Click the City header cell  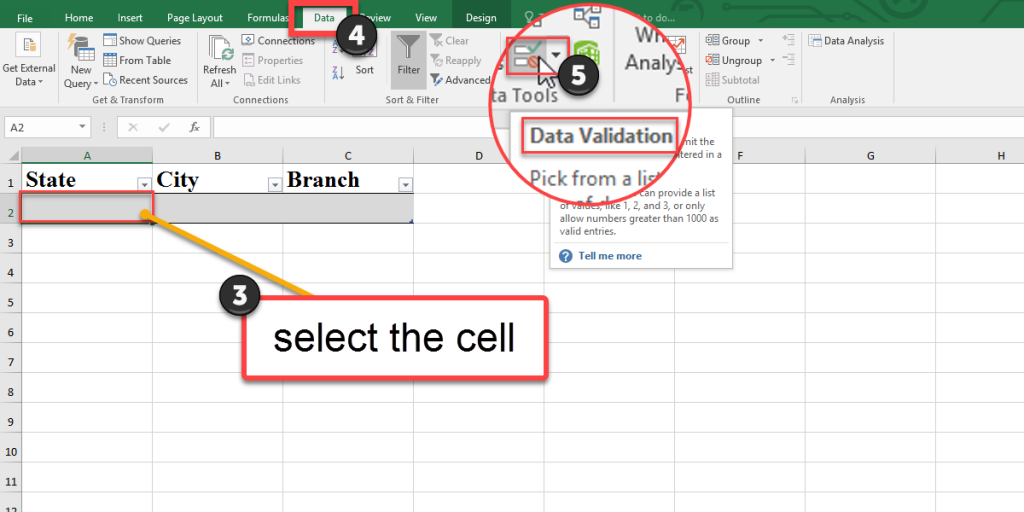[218, 180]
